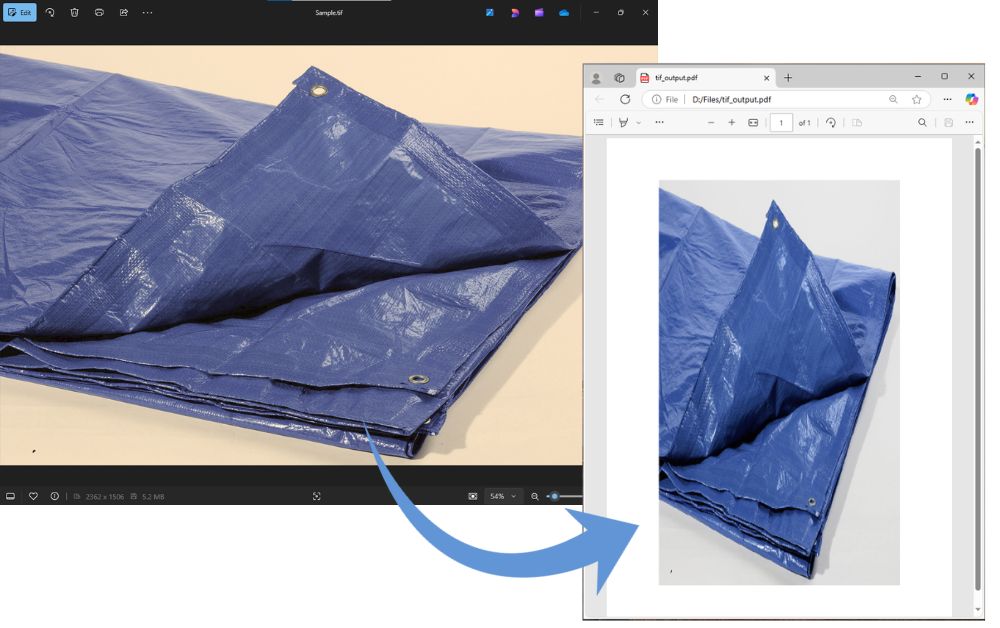Add this page to favorites star

pyautogui.click(x=916, y=100)
